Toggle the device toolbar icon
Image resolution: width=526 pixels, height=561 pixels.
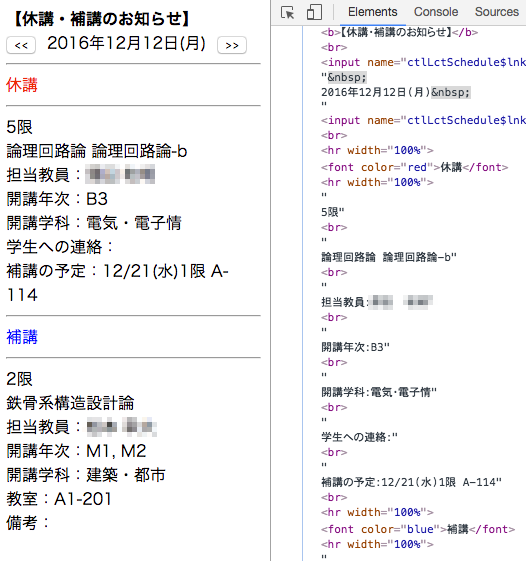[x=315, y=12]
